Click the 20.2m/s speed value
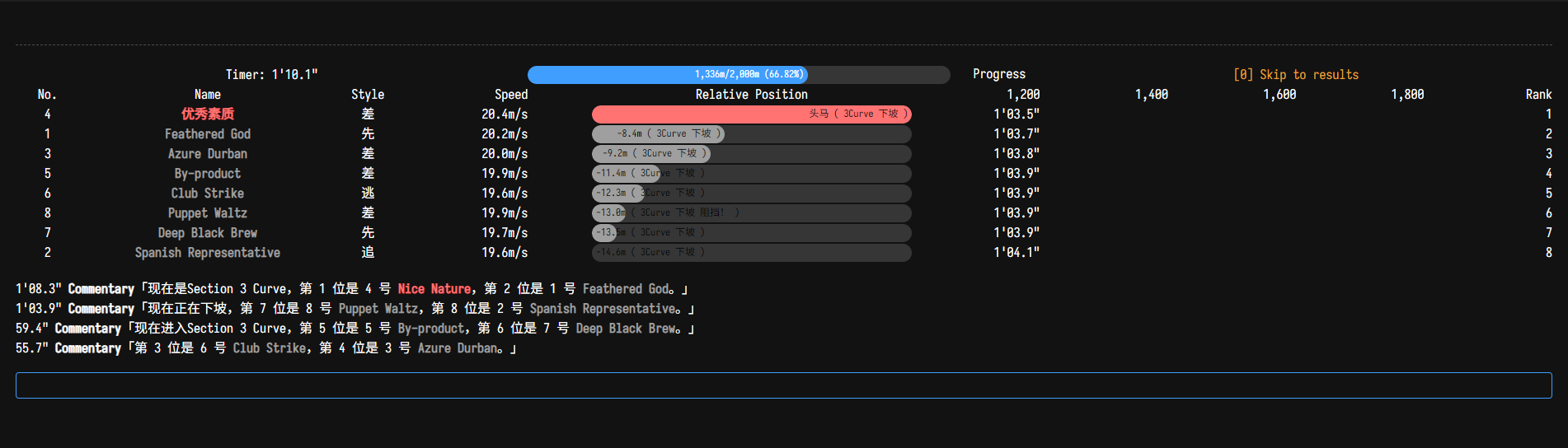 (x=505, y=134)
